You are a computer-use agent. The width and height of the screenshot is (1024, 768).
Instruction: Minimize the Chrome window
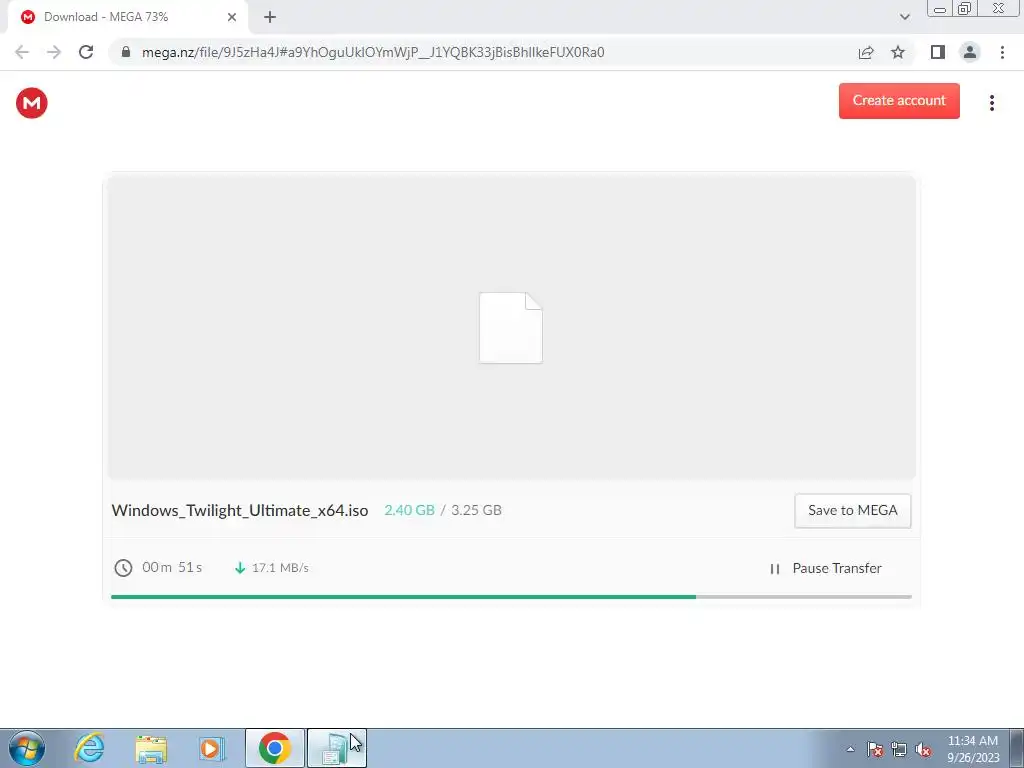click(x=940, y=9)
